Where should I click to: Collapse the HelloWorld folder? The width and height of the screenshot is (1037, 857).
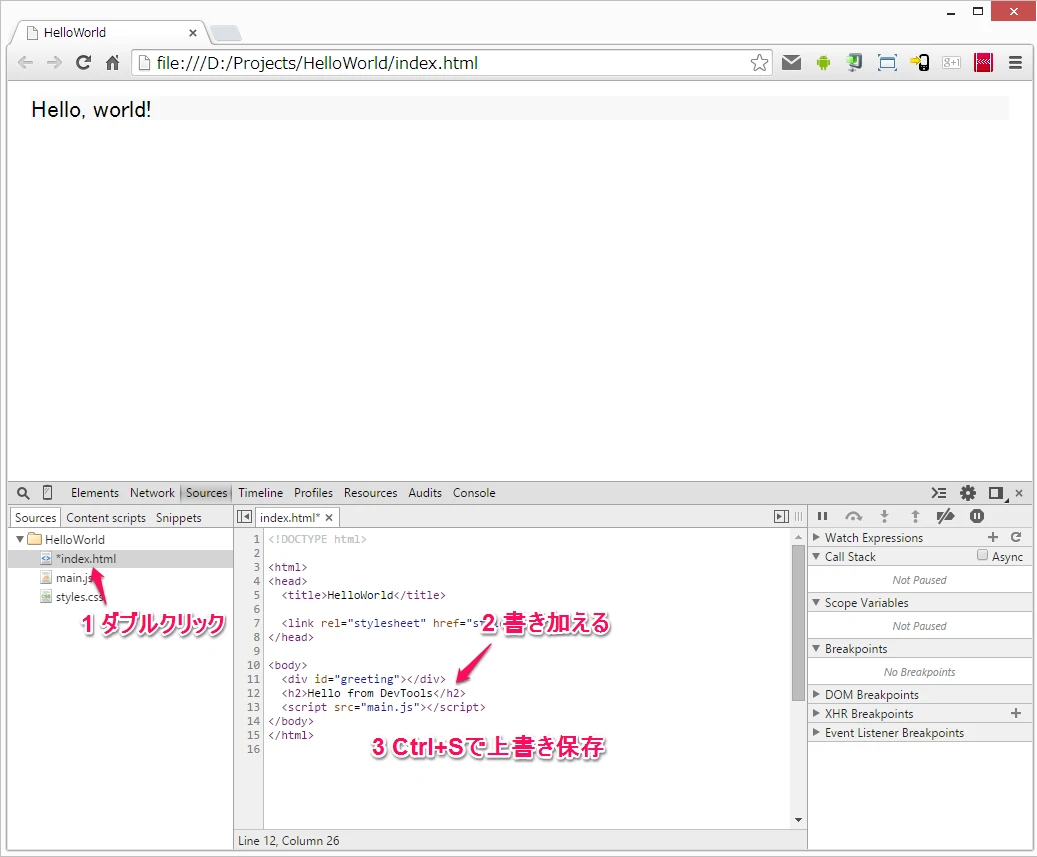point(20,540)
